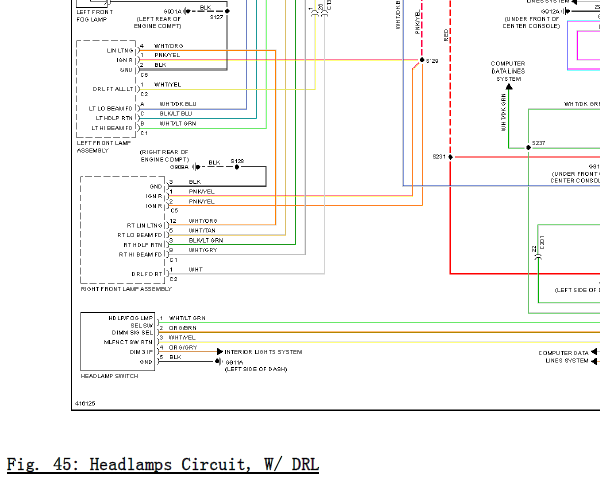Image resolution: width=600 pixels, height=504 pixels.
Task: Click splice label S128
Action: tap(237, 161)
